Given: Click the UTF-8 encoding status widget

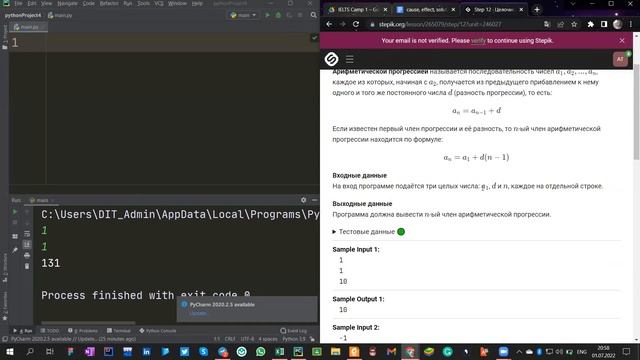Looking at the screenshot, I should (x=247, y=339).
